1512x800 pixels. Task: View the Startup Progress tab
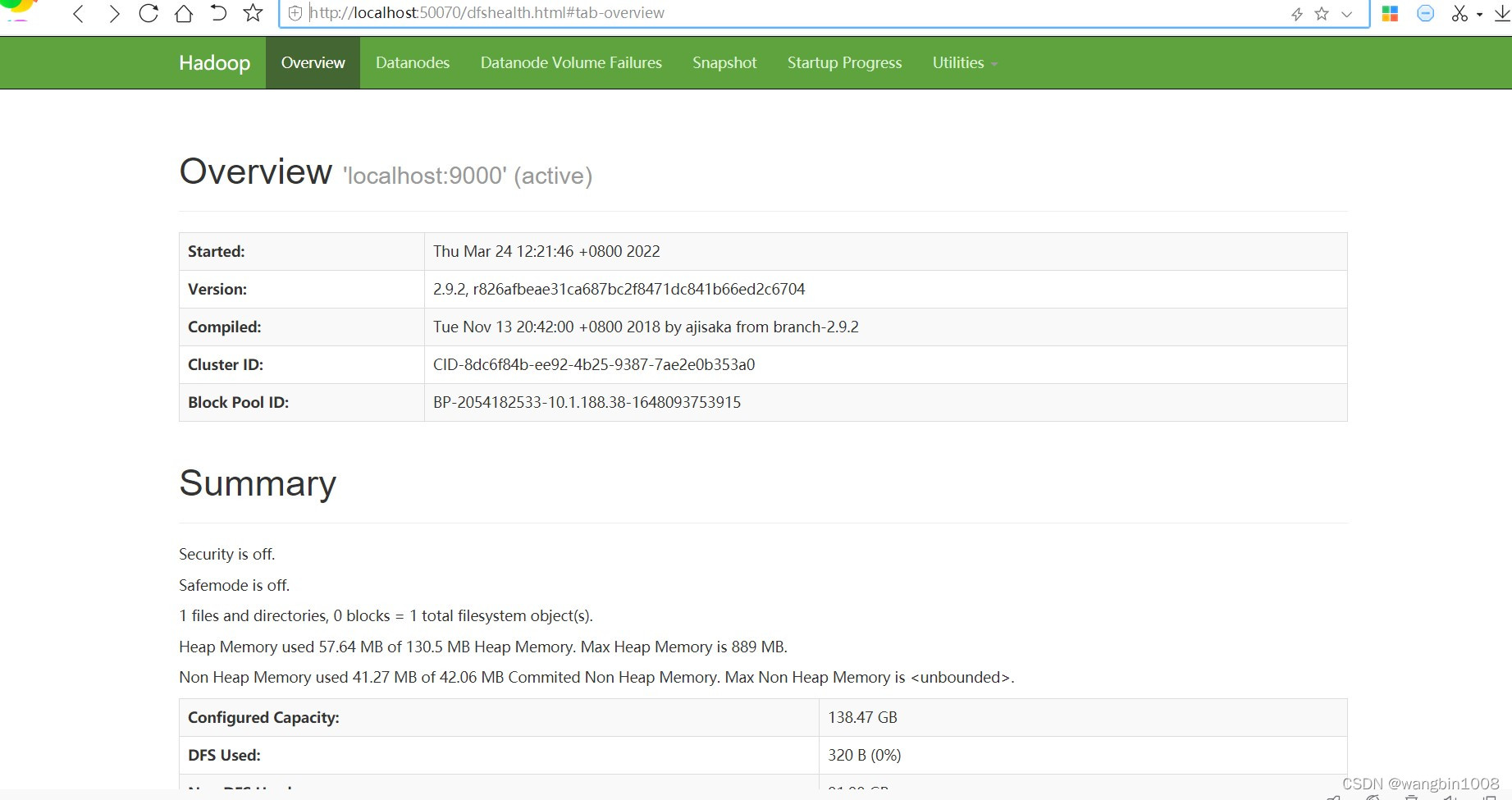coord(844,63)
